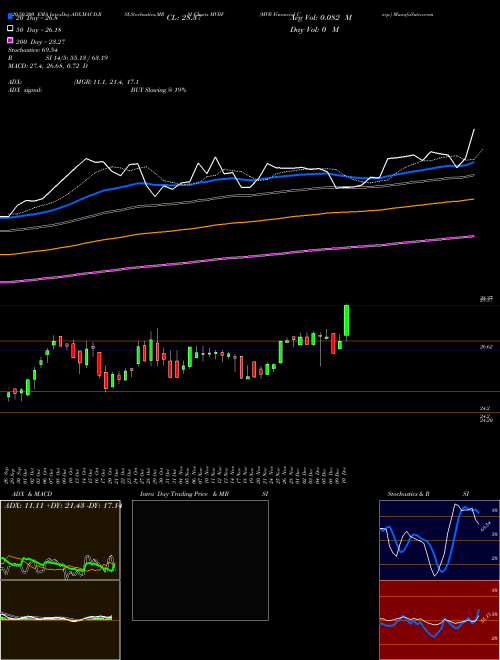500x660 pixels.
Task: Click the CL: 28.37 closing price
Action: (x=184, y=18)
